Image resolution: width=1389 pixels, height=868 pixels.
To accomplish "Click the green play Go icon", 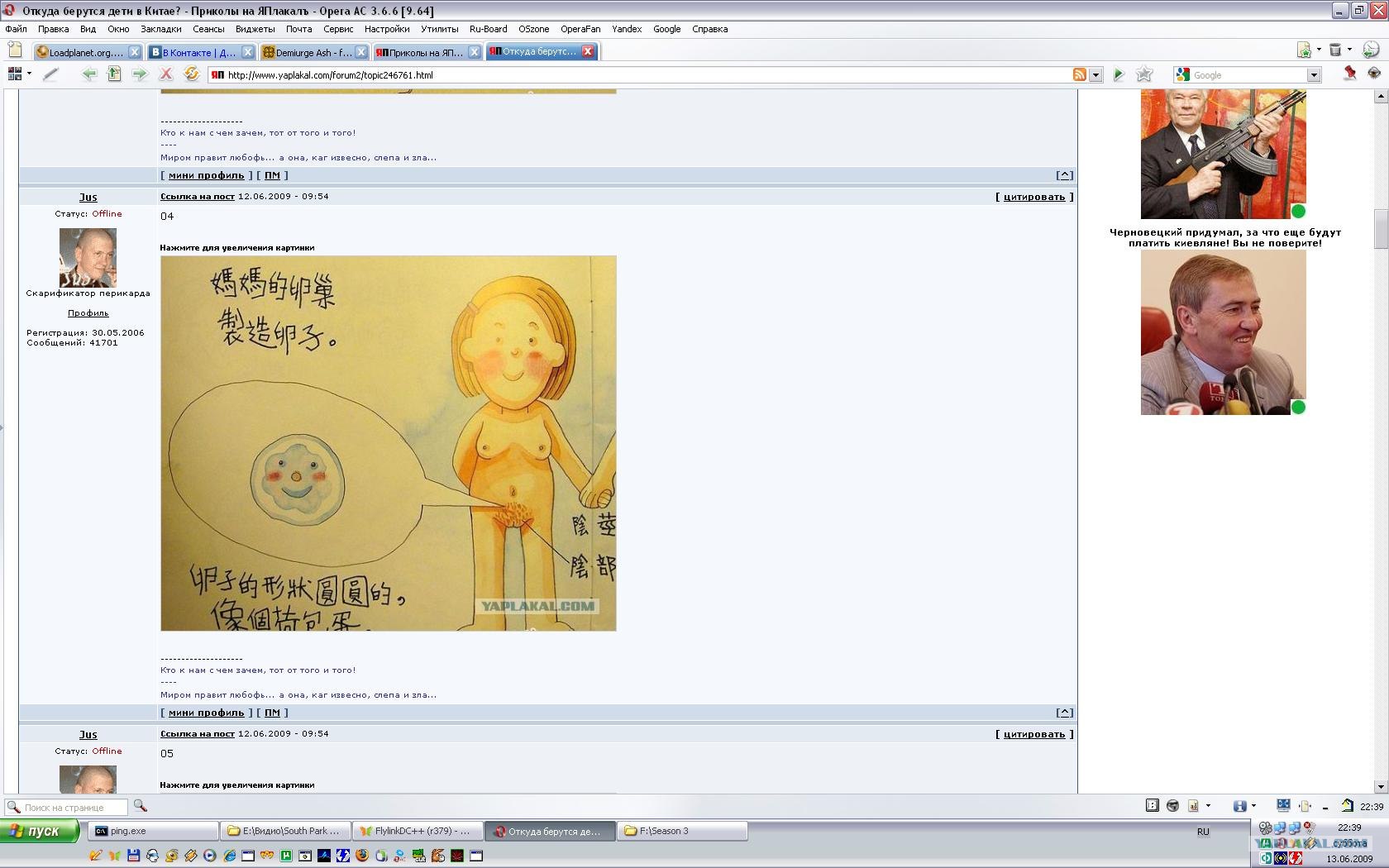I will point(1118,74).
